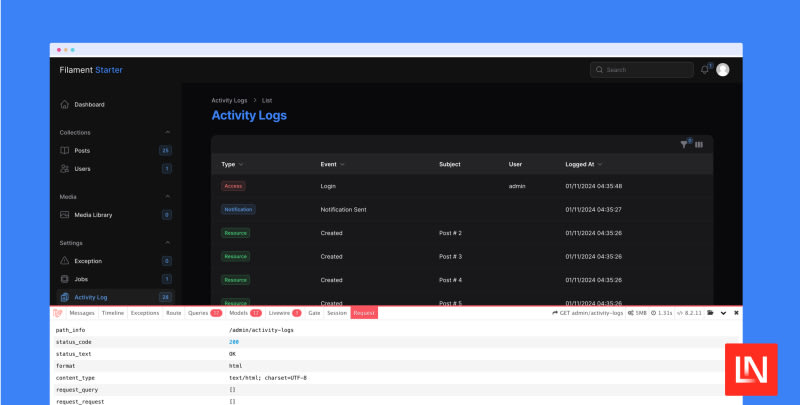
Task: Switch to the Timeline debugbar tab
Action: pos(113,313)
